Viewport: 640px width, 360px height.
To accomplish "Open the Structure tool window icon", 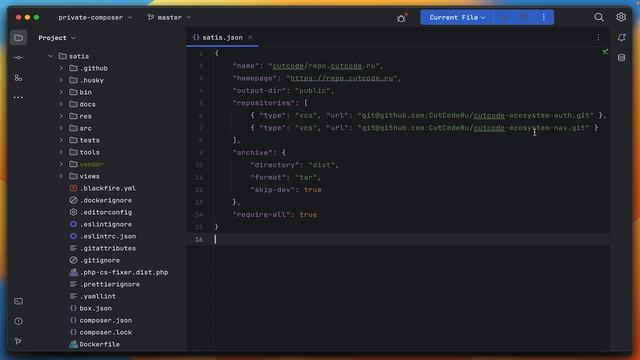I will pyautogui.click(x=18, y=78).
